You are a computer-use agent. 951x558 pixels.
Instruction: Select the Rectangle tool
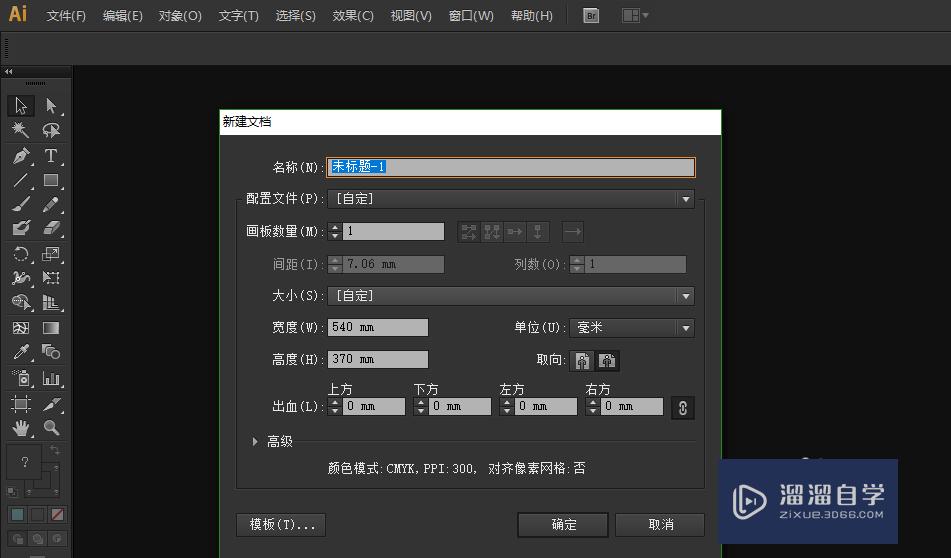51,180
